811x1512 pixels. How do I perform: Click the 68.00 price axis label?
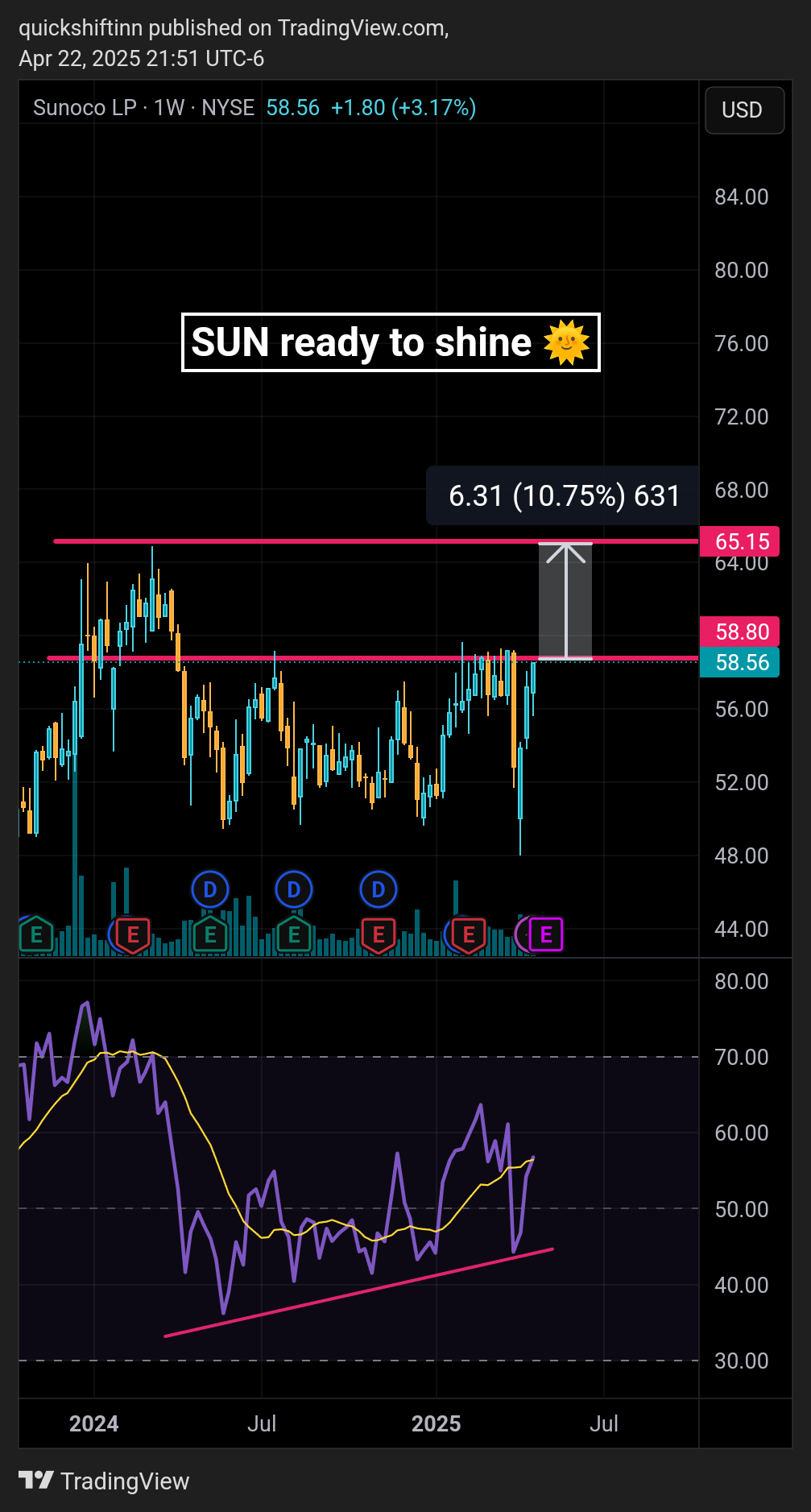tap(742, 490)
